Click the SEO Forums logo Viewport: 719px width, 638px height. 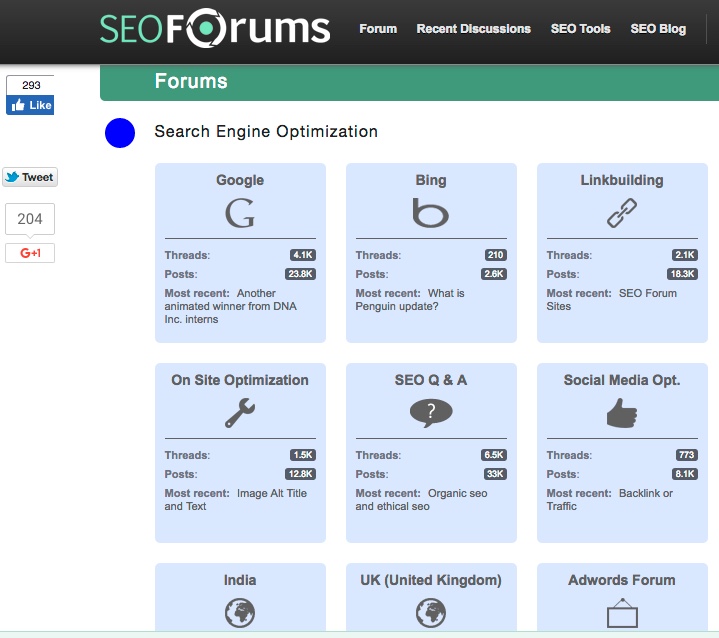coord(215,29)
